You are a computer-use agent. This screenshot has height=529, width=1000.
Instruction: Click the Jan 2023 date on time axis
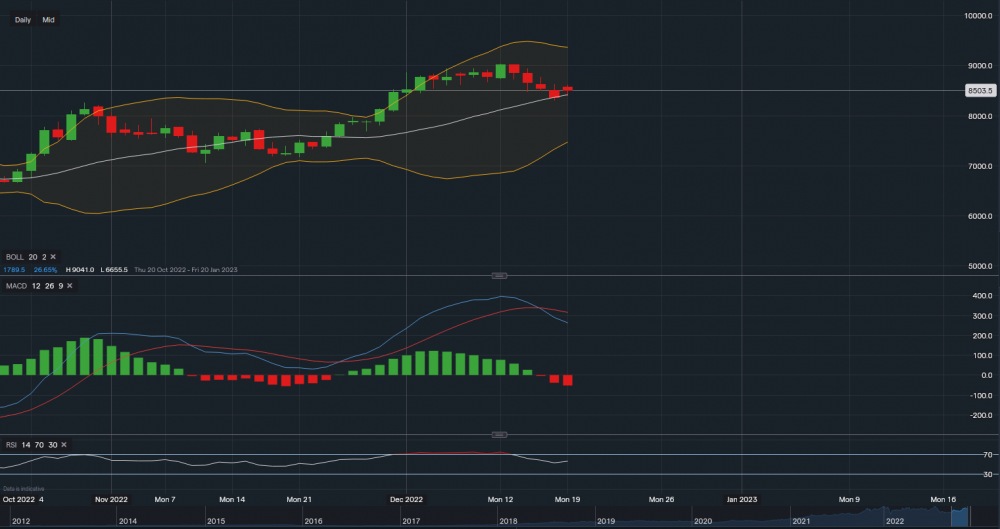coord(744,498)
